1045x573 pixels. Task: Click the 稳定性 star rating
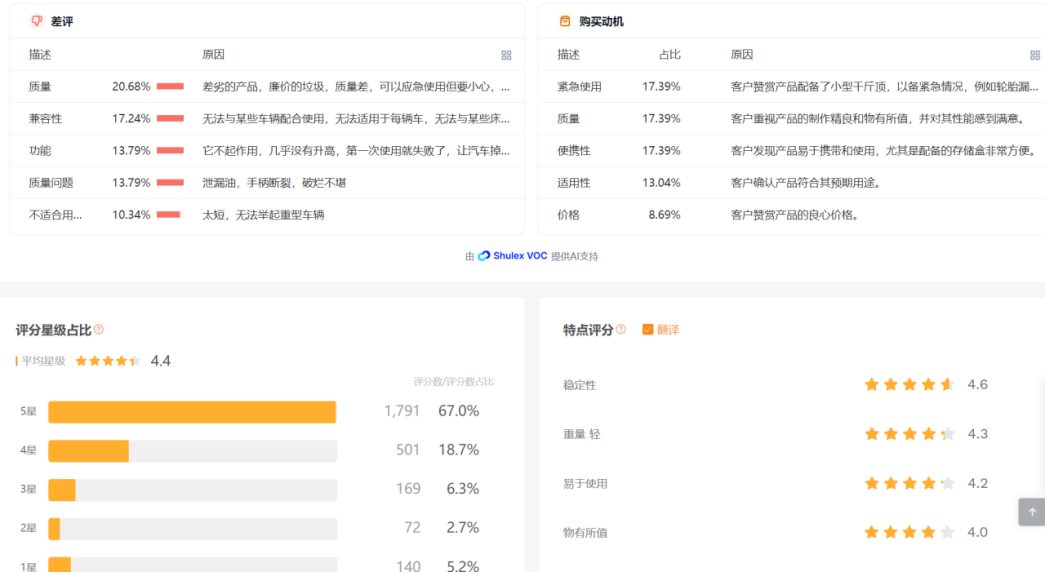tap(909, 385)
